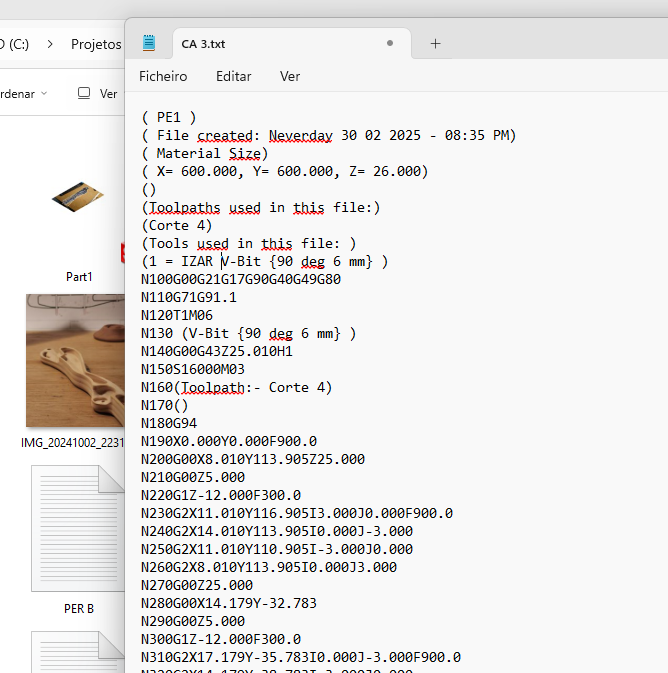
Task: Click the unsaved-changes dot on CA 3.txt tab
Action: pyautogui.click(x=389, y=43)
